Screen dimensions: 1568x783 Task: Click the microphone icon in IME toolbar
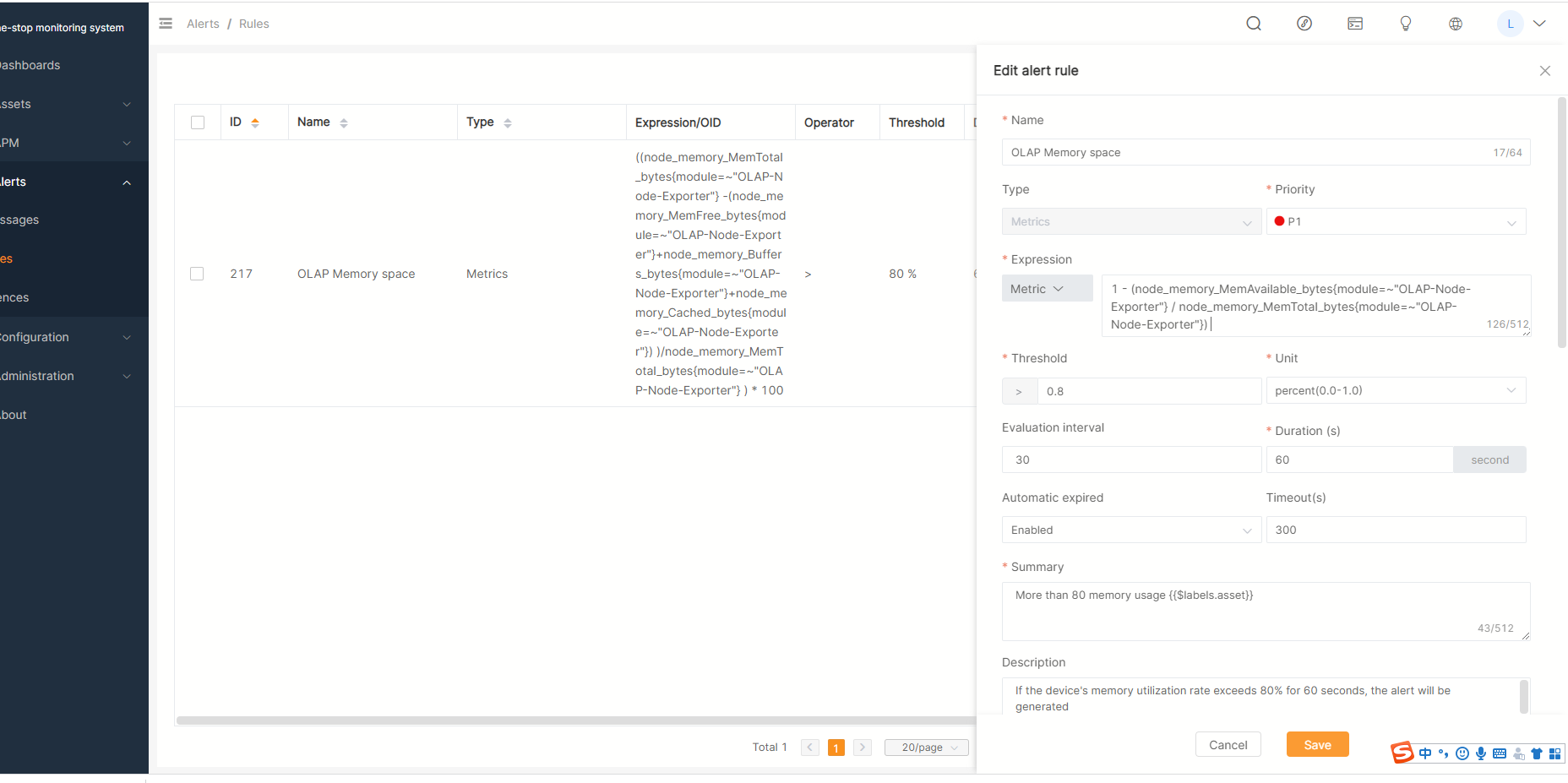[1481, 753]
